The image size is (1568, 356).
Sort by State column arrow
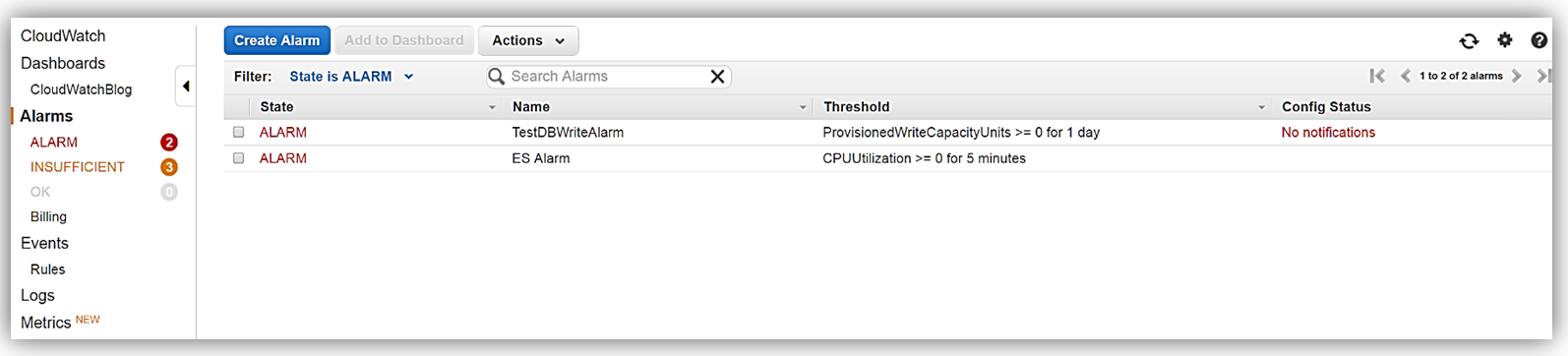coord(492,107)
